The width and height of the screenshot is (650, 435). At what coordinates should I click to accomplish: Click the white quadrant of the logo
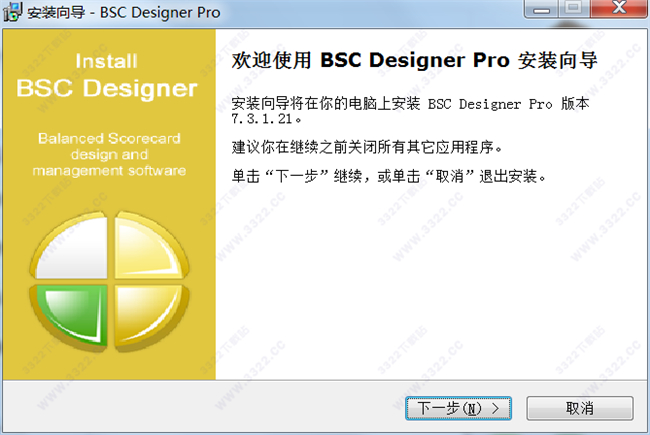[x=70, y=247]
